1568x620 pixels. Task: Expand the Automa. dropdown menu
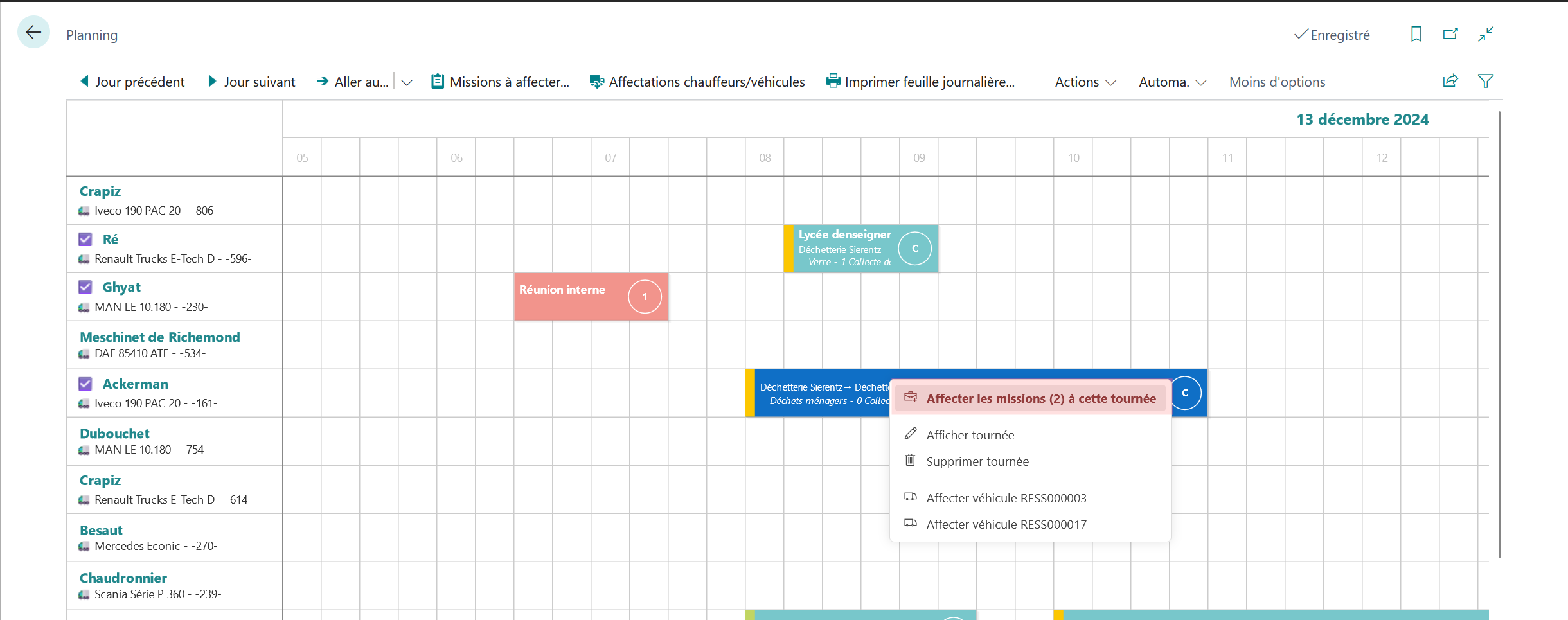1173,82
